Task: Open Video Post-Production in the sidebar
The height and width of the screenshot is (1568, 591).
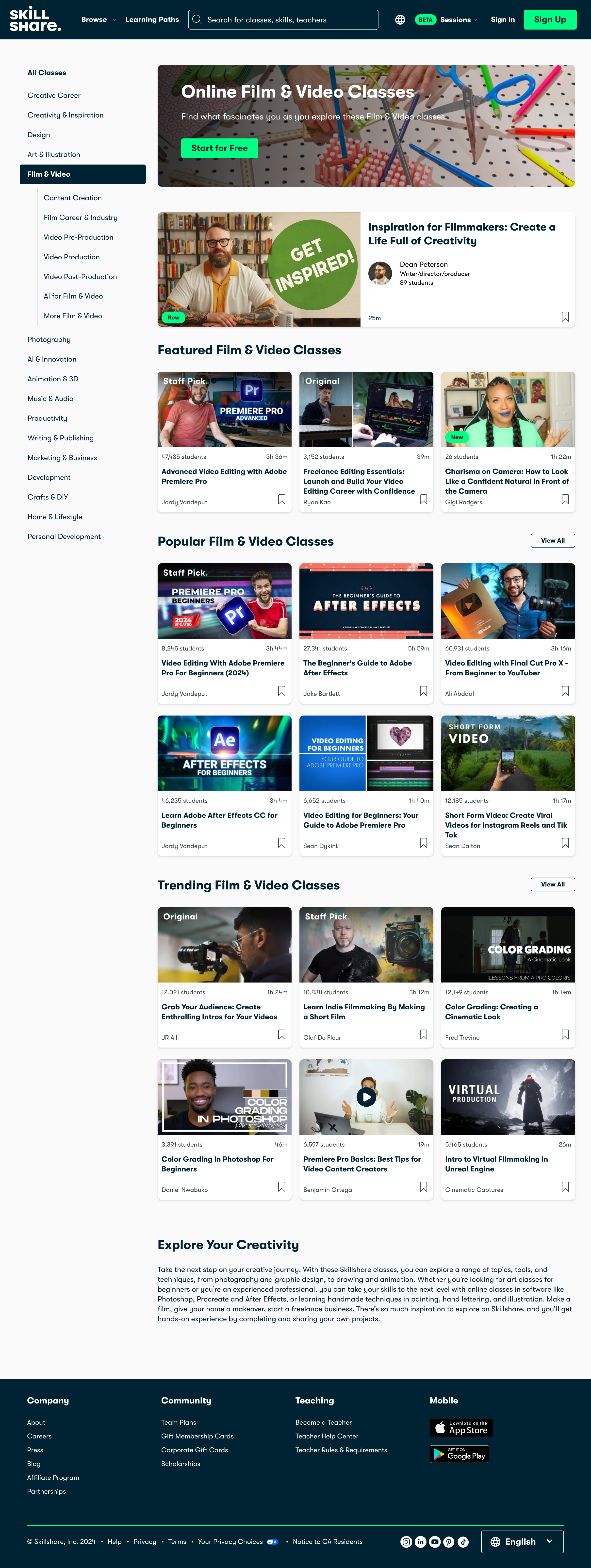Action: point(80,276)
